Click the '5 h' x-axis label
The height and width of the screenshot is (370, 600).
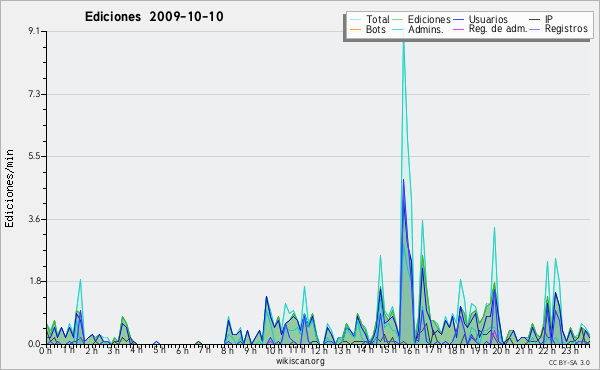point(159,350)
